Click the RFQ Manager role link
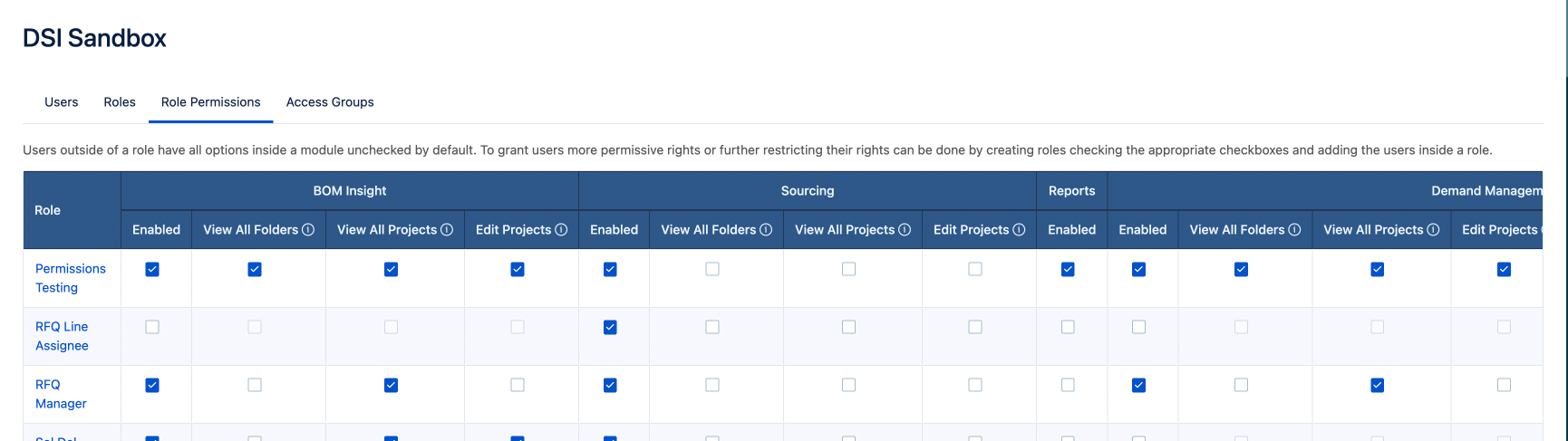The image size is (1568, 441). 61,394
